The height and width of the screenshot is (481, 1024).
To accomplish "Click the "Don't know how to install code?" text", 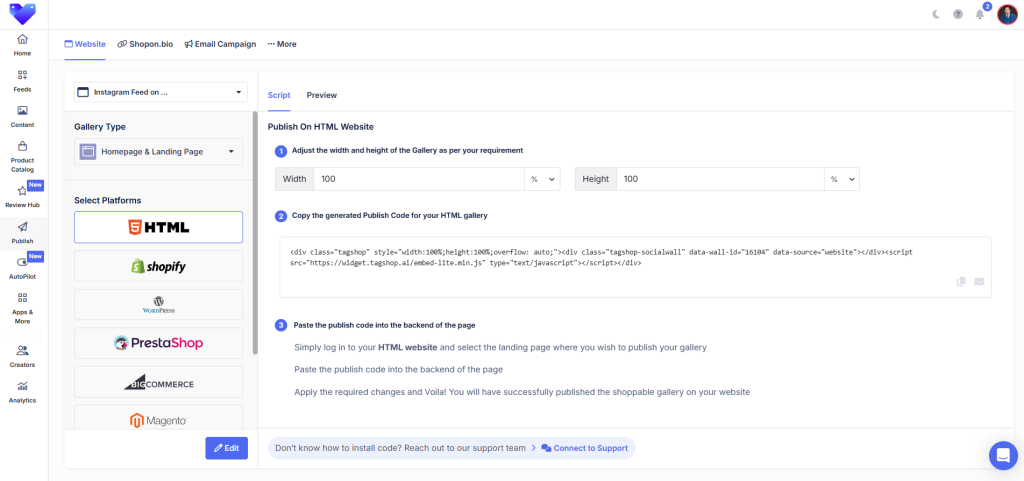I will point(400,448).
